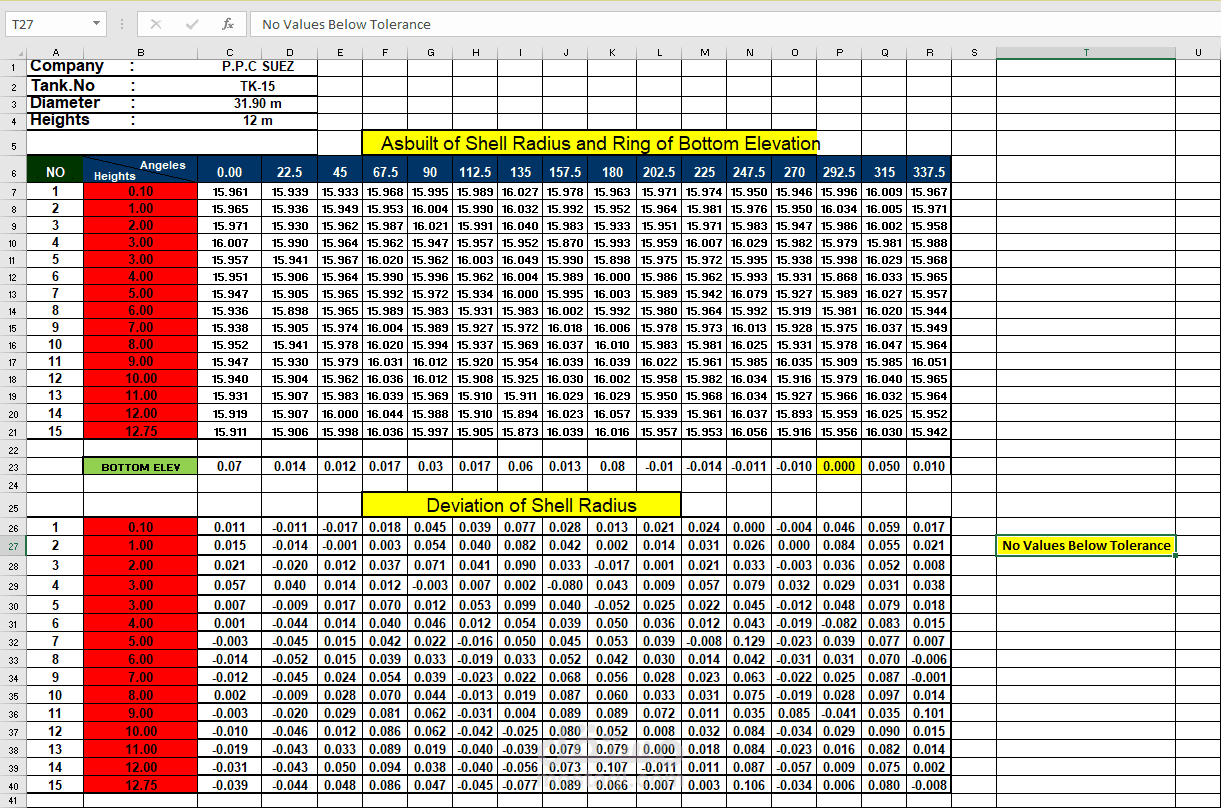Click the '180' angle header cell
This screenshot has width=1221, height=808.
coord(612,172)
